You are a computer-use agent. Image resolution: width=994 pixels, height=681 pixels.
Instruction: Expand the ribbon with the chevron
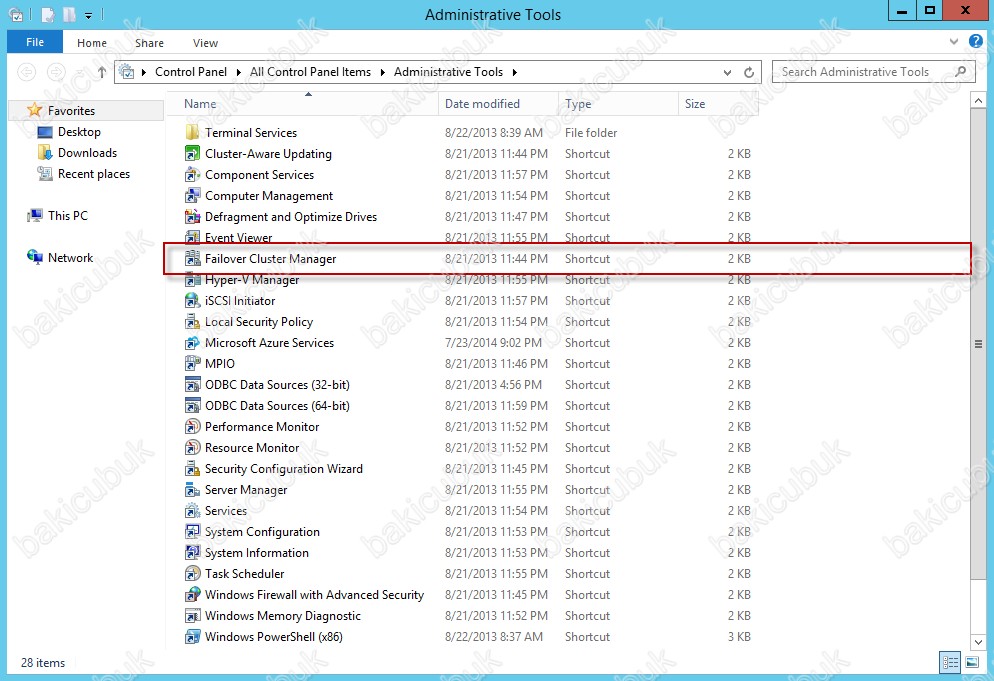(x=954, y=42)
